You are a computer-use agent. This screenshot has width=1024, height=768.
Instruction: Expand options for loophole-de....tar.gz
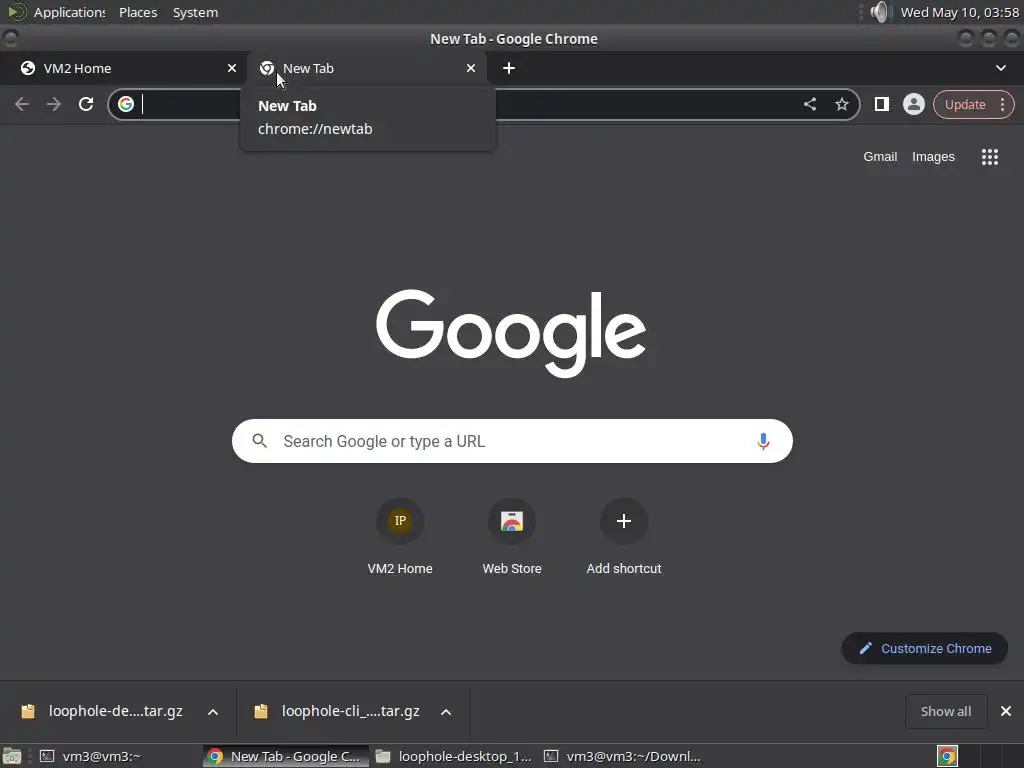click(x=213, y=712)
